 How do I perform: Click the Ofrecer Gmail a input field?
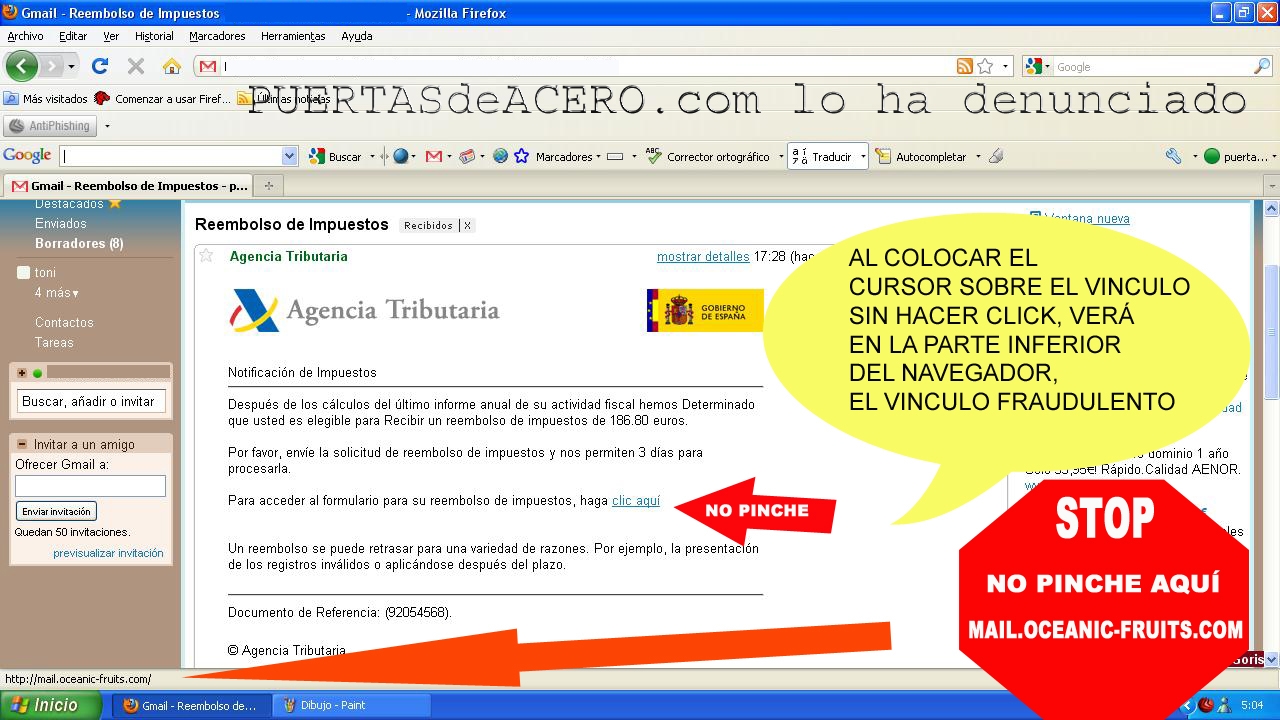[90, 486]
